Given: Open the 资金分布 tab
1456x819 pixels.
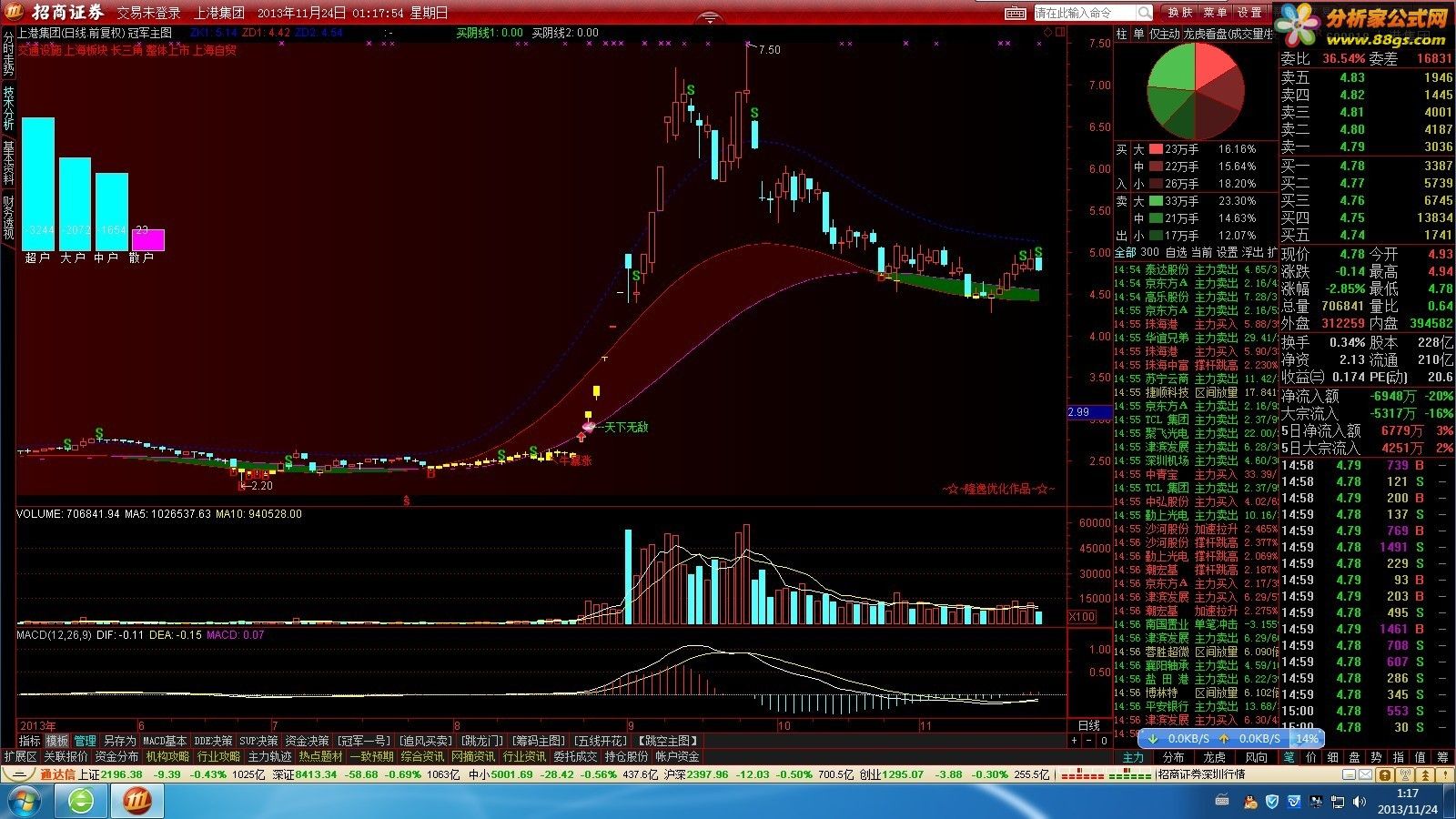Looking at the screenshot, I should click(116, 757).
